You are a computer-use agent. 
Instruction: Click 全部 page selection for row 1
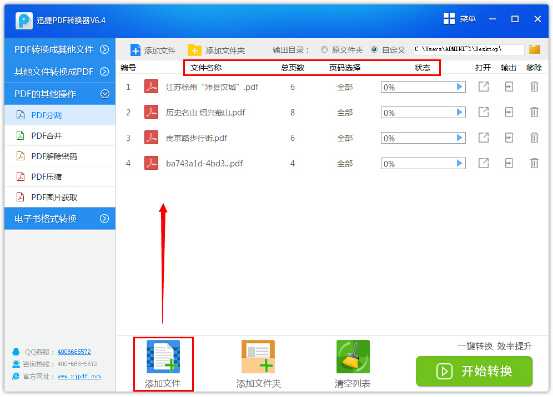pyautogui.click(x=345, y=87)
